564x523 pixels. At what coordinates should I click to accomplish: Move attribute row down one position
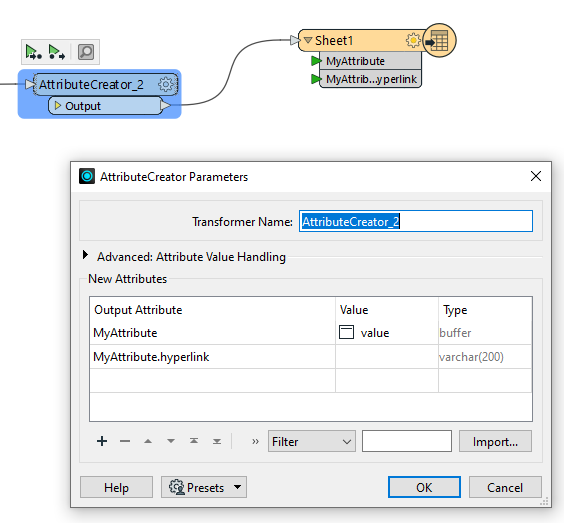click(171, 441)
